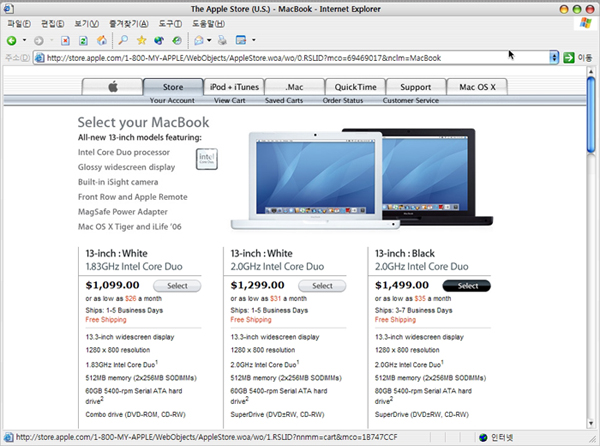Click the green Back arrow button
The width and height of the screenshot is (600, 446).
click(x=11, y=40)
